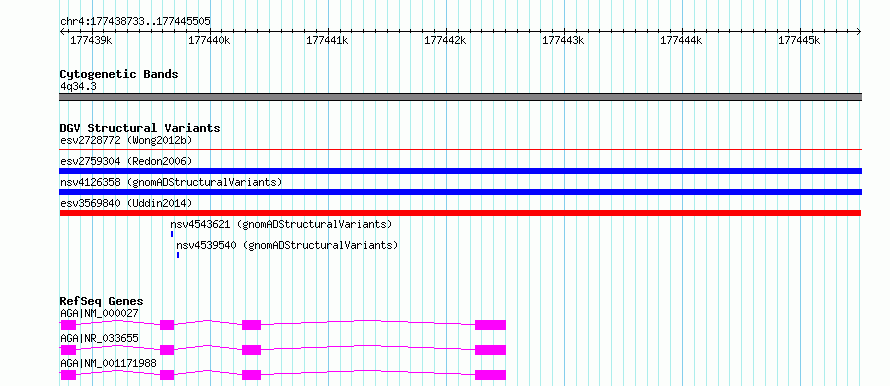Select the small blue nsv4543621 variant mark
Screen dimensions: 890x386
172,234
